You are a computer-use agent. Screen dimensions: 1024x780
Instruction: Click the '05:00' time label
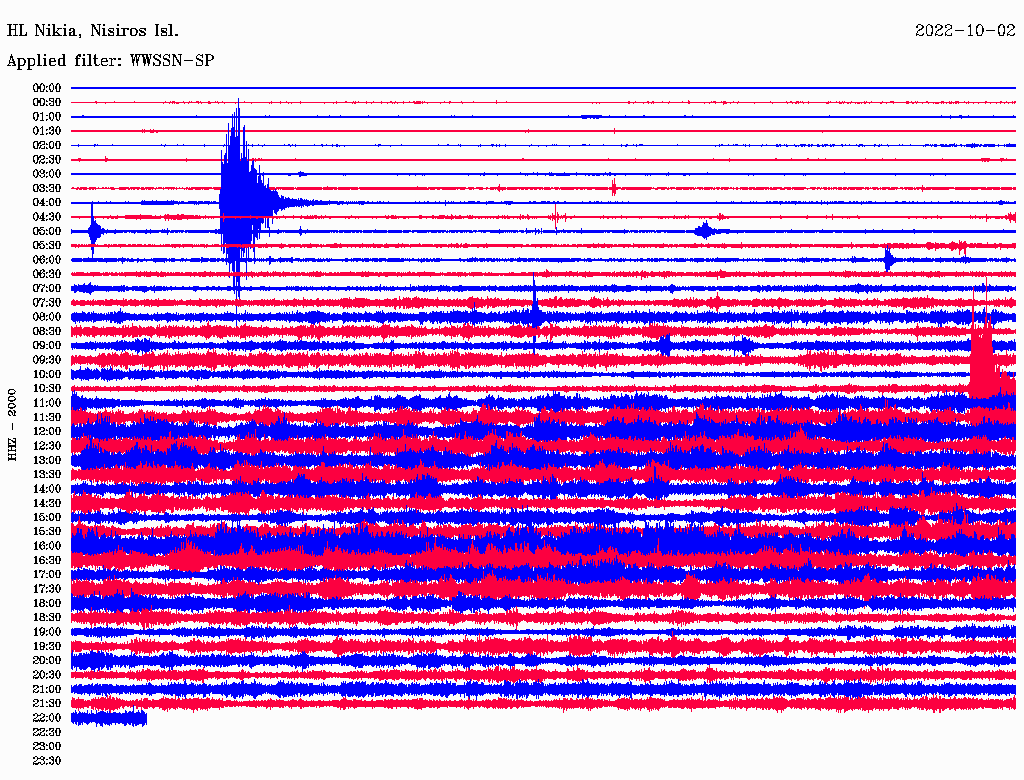46,231
